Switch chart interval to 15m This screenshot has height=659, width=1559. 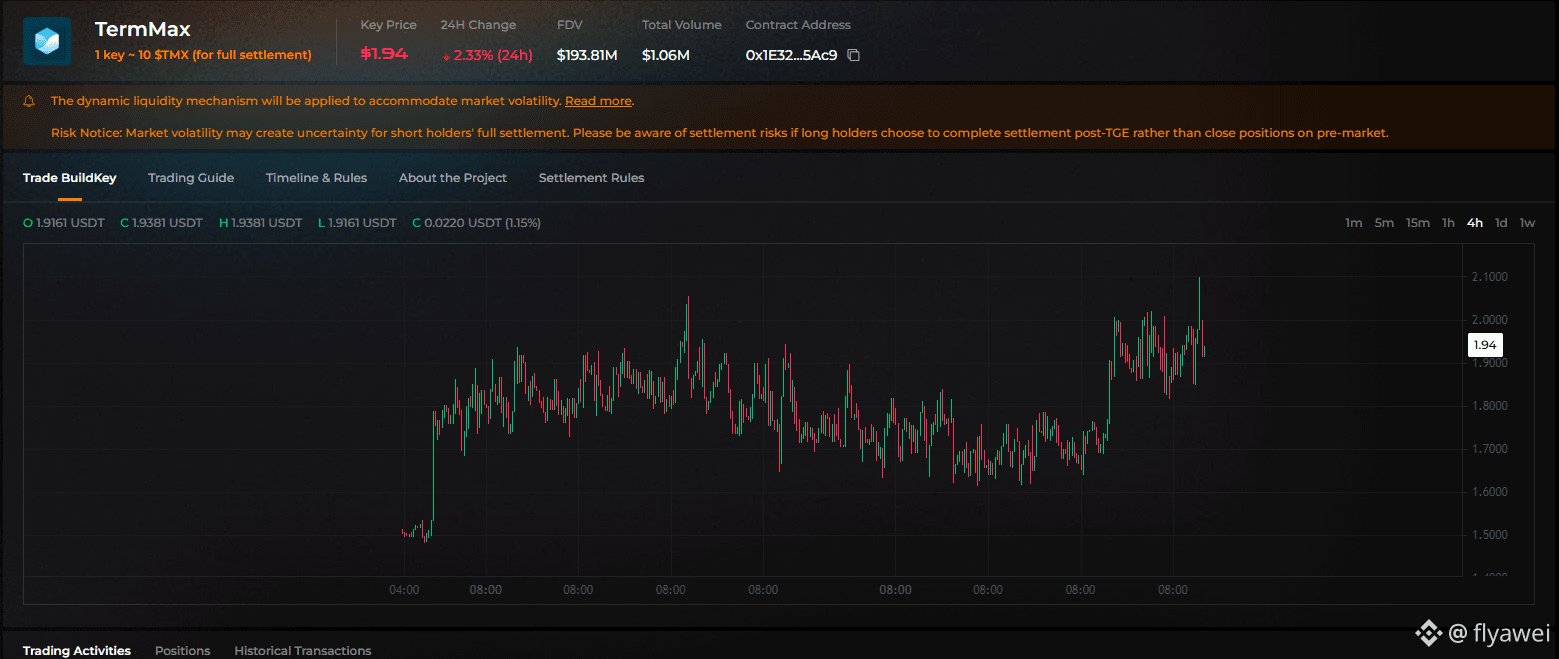pos(1418,223)
